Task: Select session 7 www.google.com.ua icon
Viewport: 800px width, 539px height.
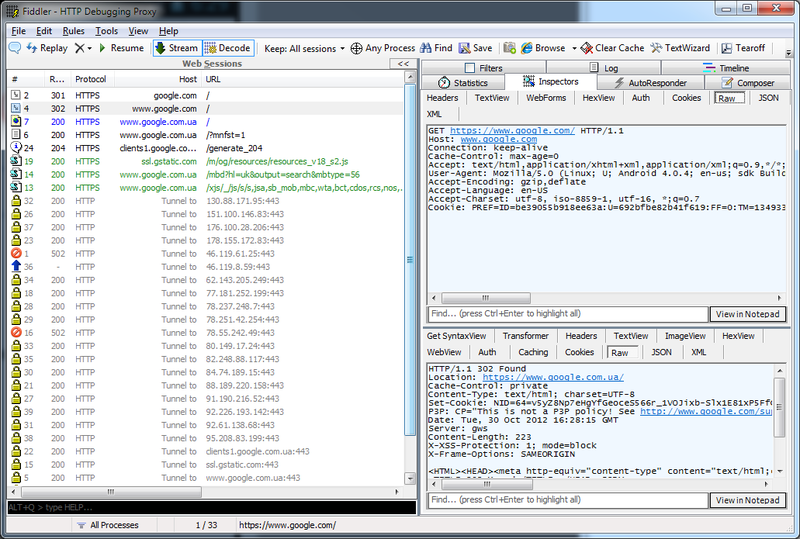Action: click(16, 121)
